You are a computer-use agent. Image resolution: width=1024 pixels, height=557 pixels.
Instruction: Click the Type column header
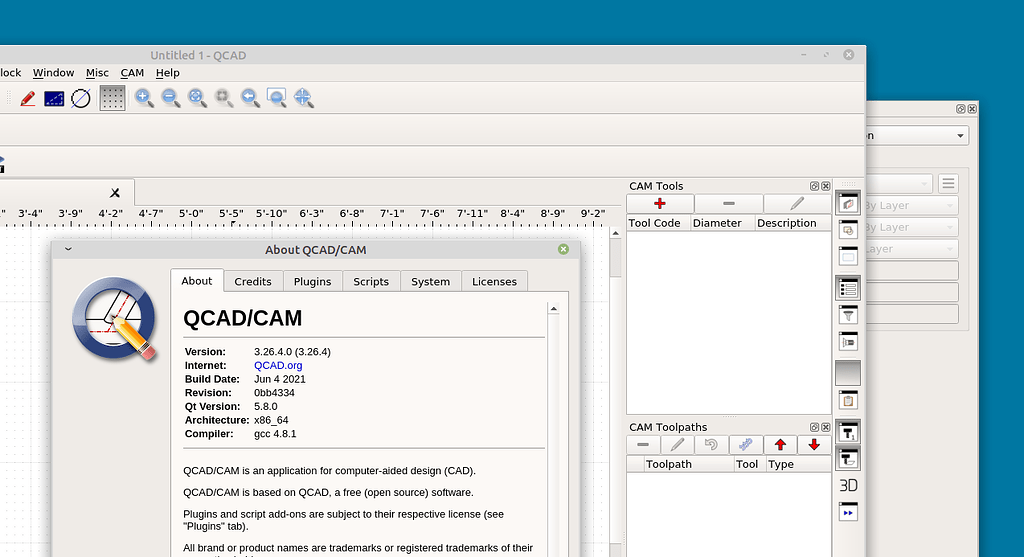tap(798, 464)
